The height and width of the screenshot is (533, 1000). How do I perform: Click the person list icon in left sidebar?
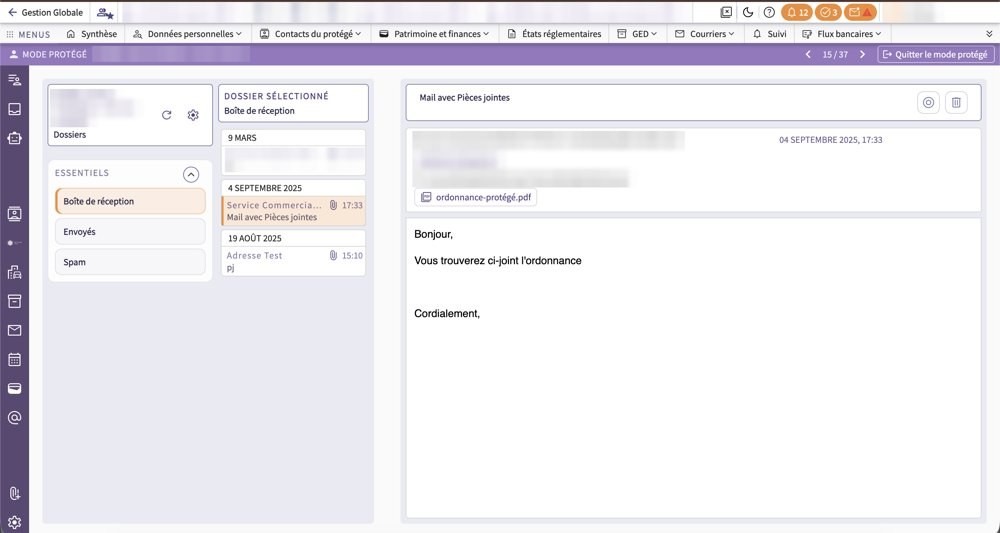click(x=14, y=80)
